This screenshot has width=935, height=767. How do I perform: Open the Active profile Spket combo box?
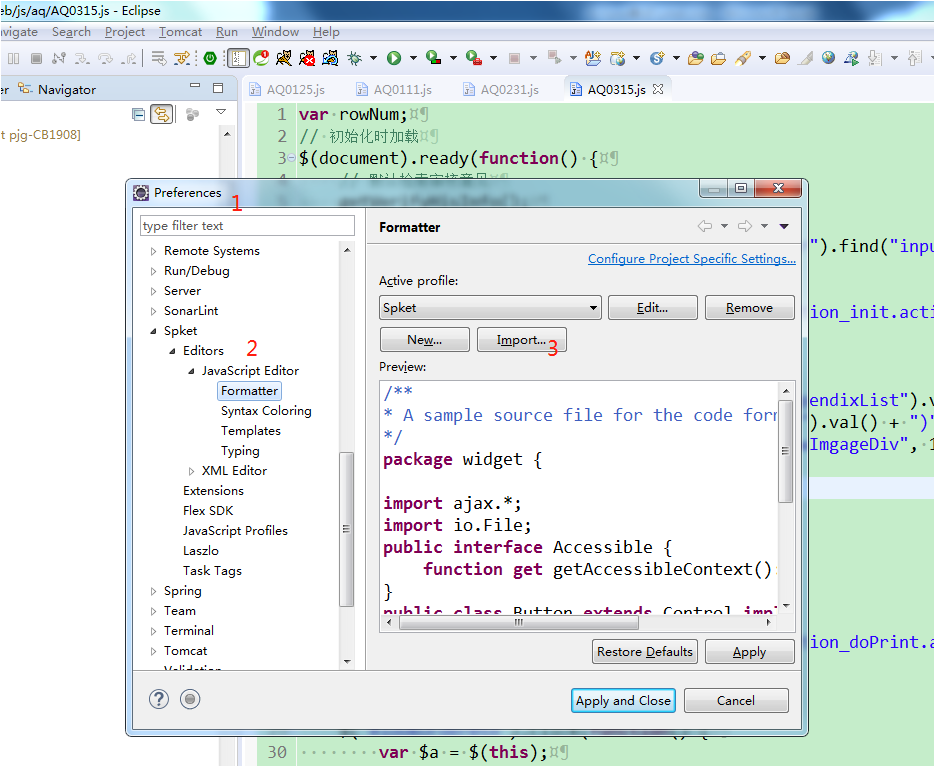[x=490, y=308]
